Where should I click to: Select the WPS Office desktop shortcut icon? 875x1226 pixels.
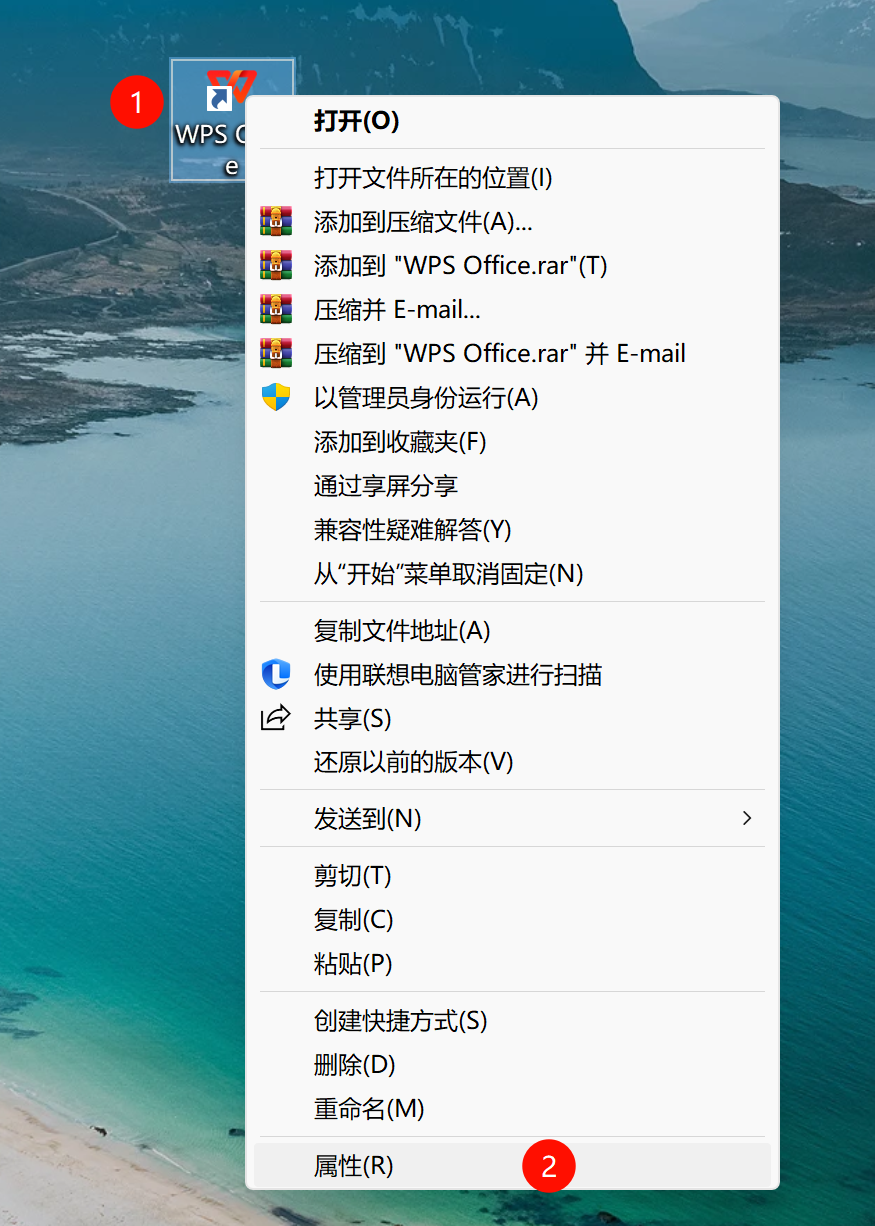pyautogui.click(x=232, y=119)
